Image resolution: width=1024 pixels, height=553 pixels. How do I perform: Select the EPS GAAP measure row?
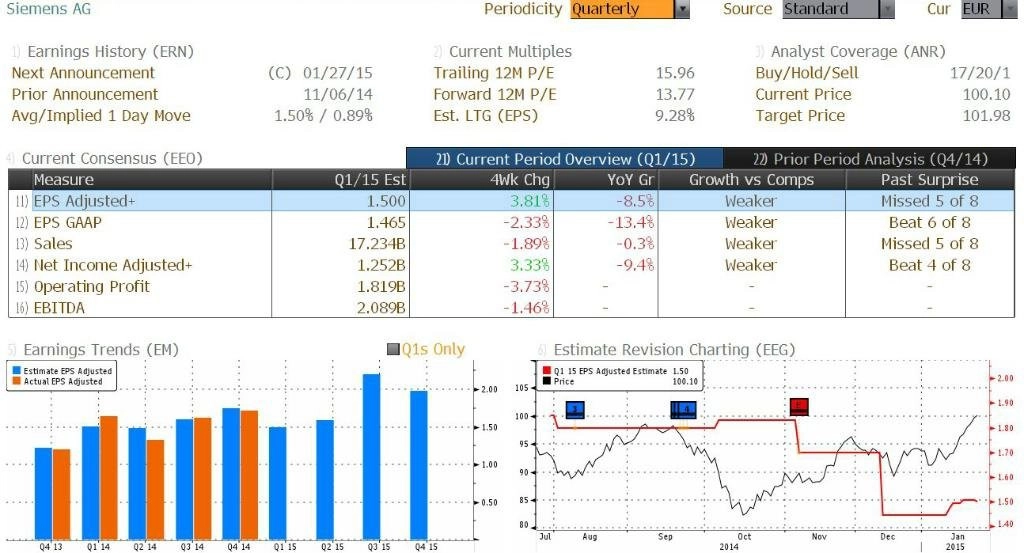point(511,223)
